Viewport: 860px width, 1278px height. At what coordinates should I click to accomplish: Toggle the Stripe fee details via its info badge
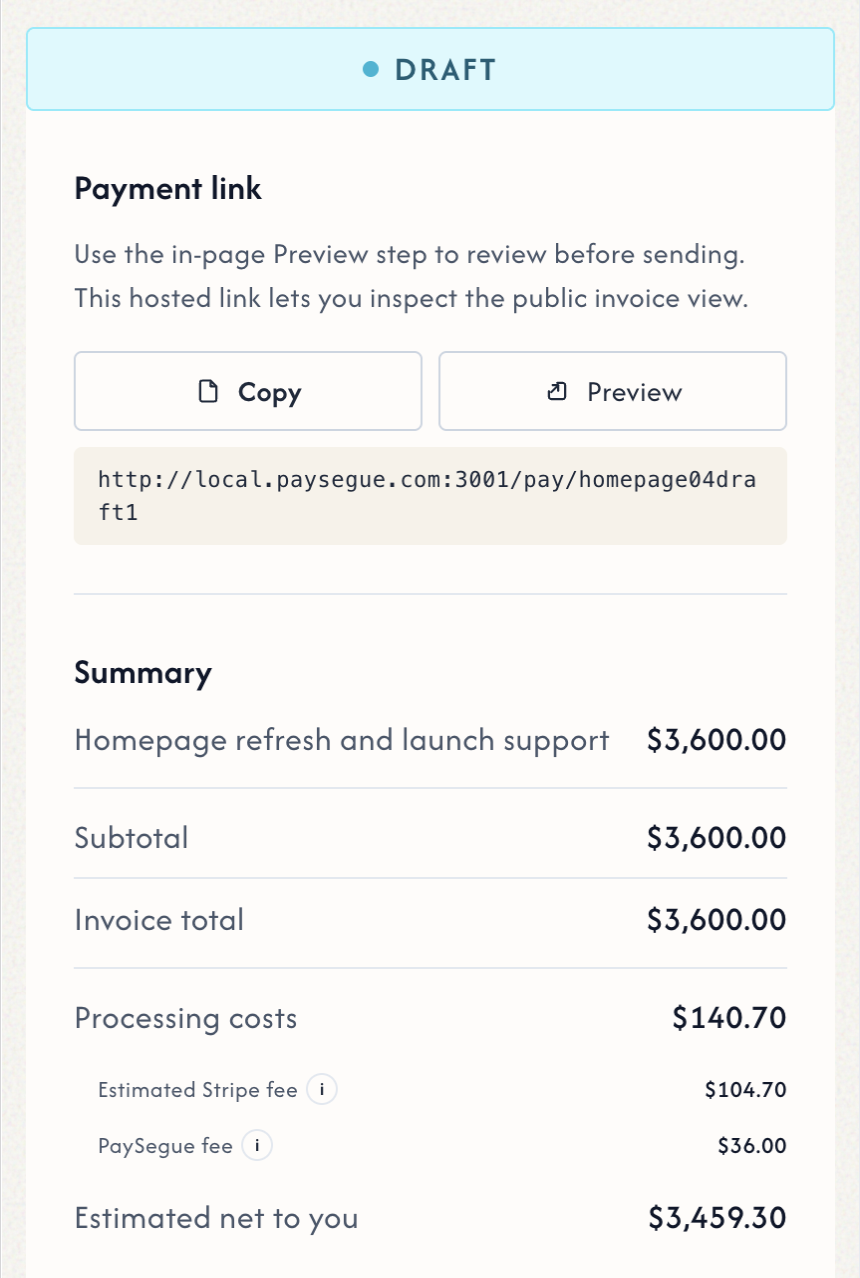(322, 1091)
